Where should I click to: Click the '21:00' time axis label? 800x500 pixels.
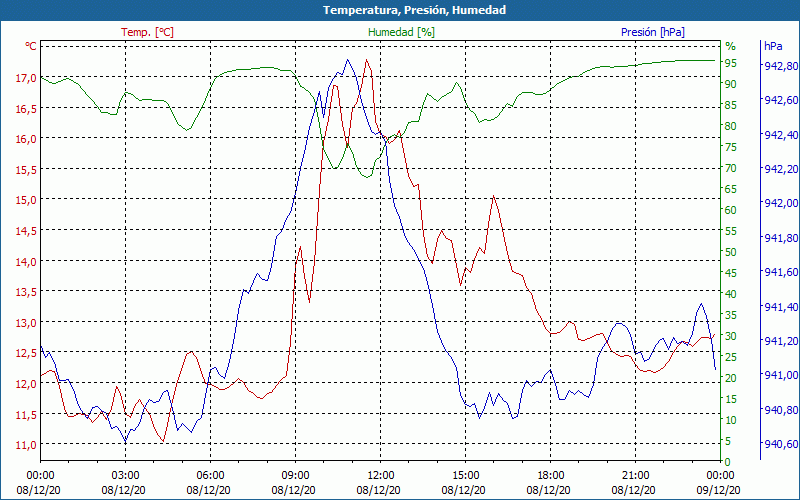point(635,476)
